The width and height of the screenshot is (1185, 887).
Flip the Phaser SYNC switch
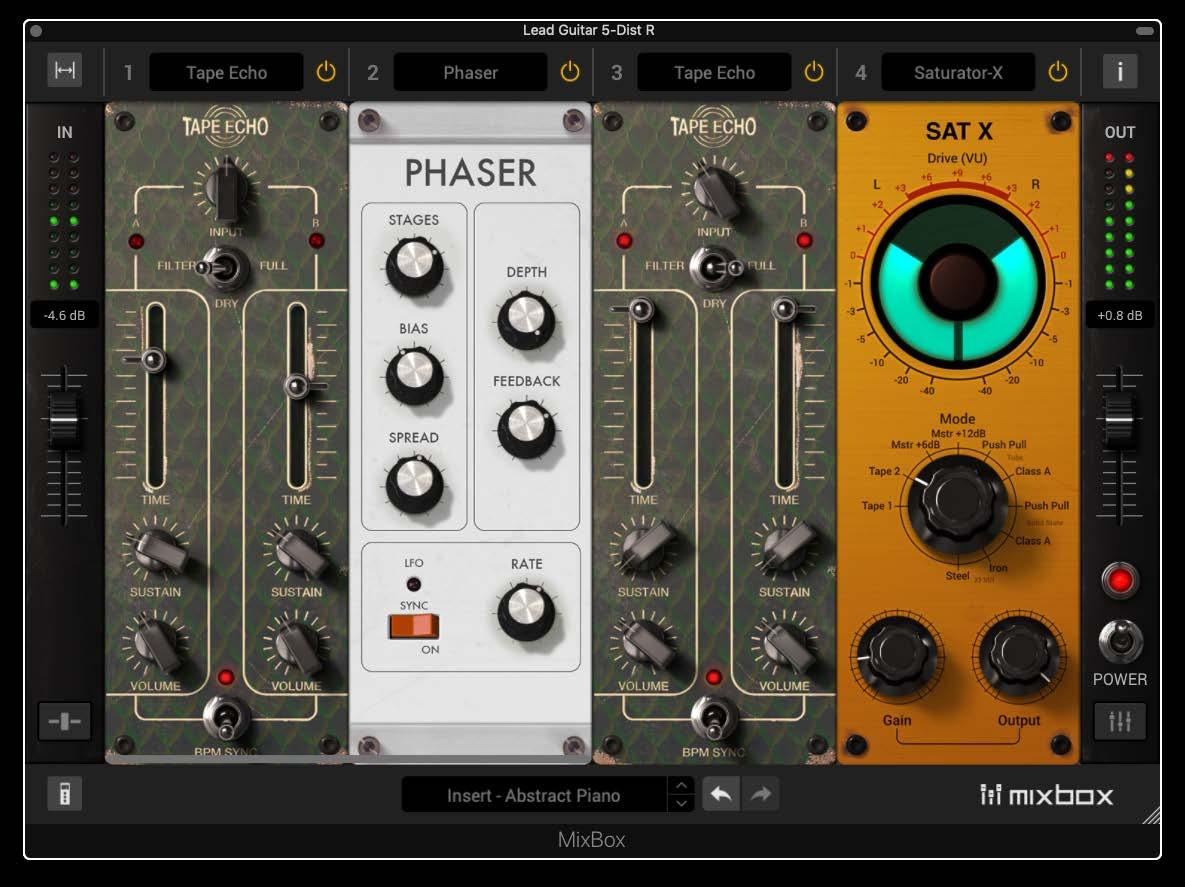(x=413, y=626)
